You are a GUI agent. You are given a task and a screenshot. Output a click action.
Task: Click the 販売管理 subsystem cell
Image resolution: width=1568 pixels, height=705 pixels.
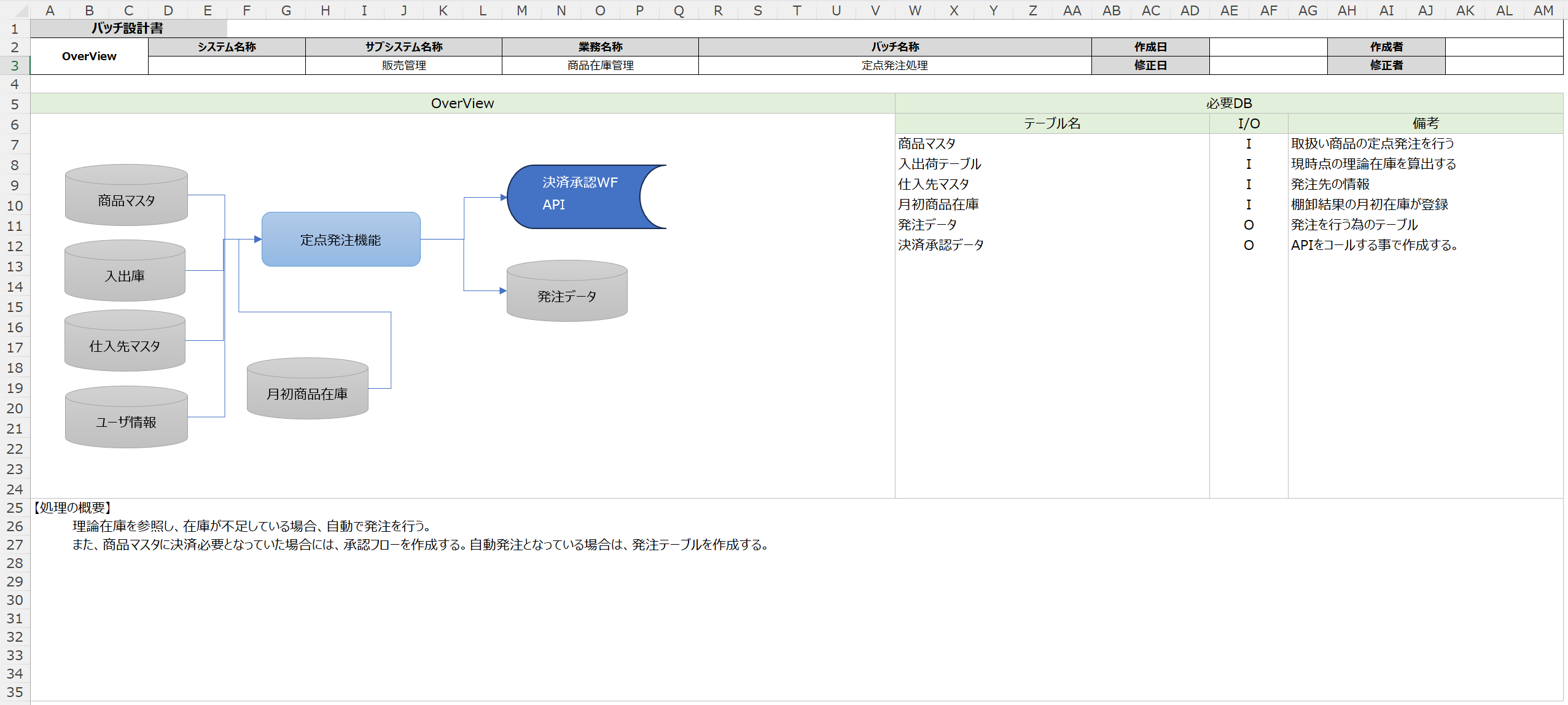404,65
